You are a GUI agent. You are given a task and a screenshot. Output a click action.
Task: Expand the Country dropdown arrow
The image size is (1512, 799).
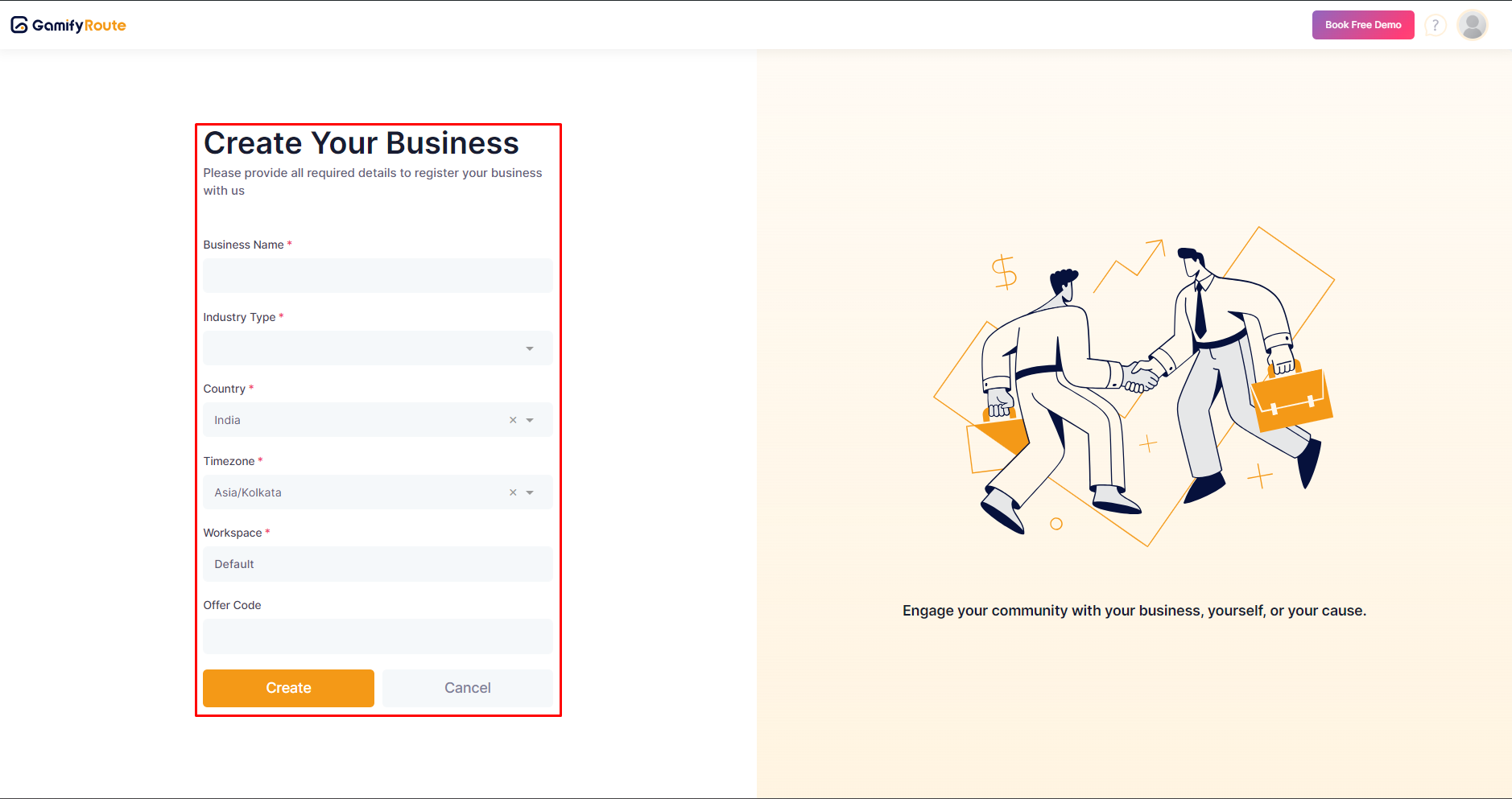[530, 420]
